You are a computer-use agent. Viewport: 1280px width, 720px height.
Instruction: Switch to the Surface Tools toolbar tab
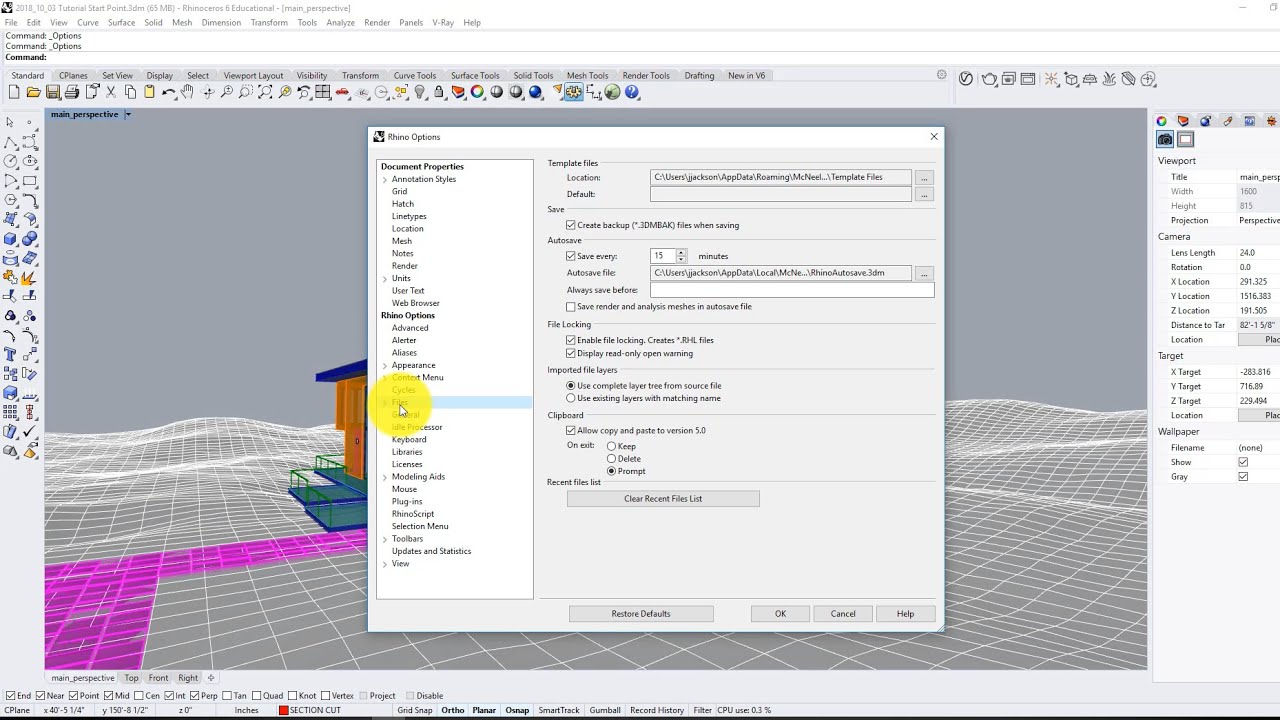coord(475,75)
